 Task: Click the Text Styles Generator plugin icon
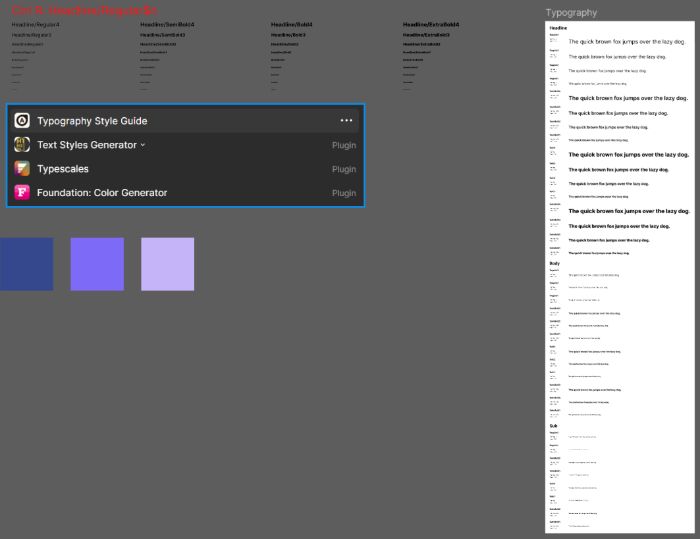click(22, 145)
